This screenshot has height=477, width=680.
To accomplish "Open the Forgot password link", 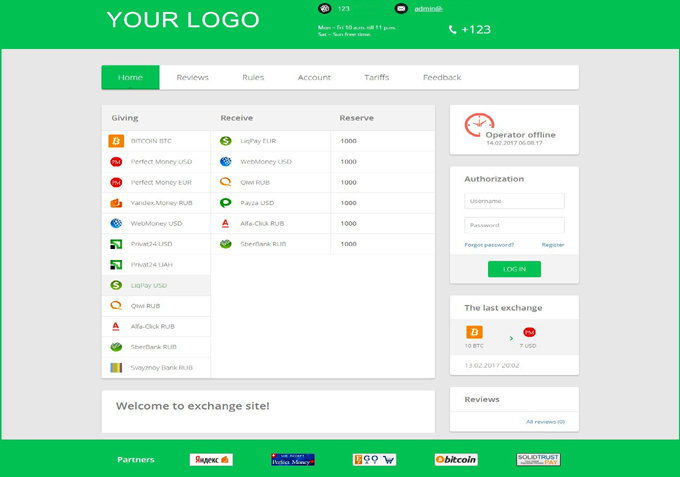I will pyautogui.click(x=489, y=245).
